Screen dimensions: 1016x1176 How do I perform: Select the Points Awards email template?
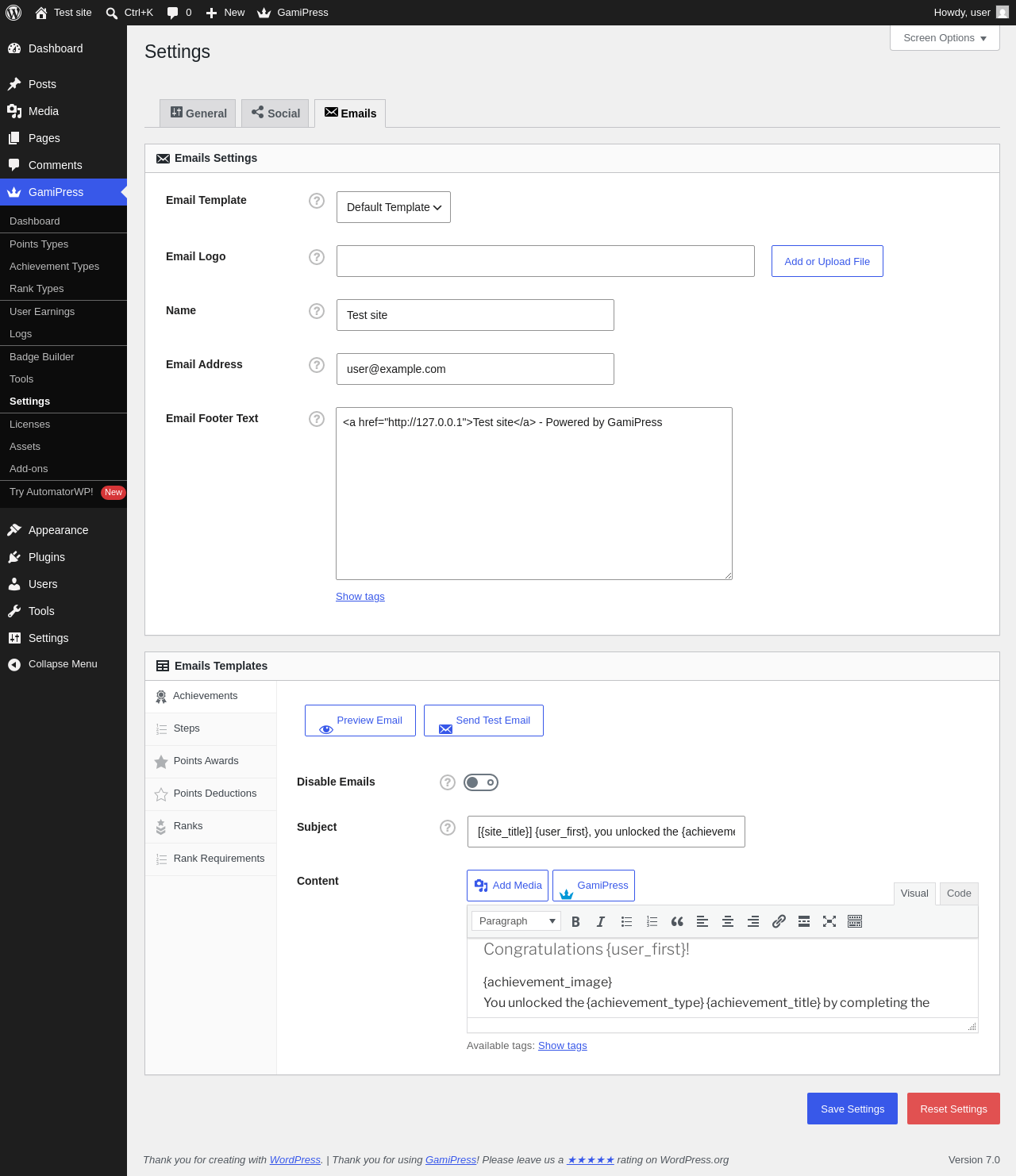tap(211, 761)
